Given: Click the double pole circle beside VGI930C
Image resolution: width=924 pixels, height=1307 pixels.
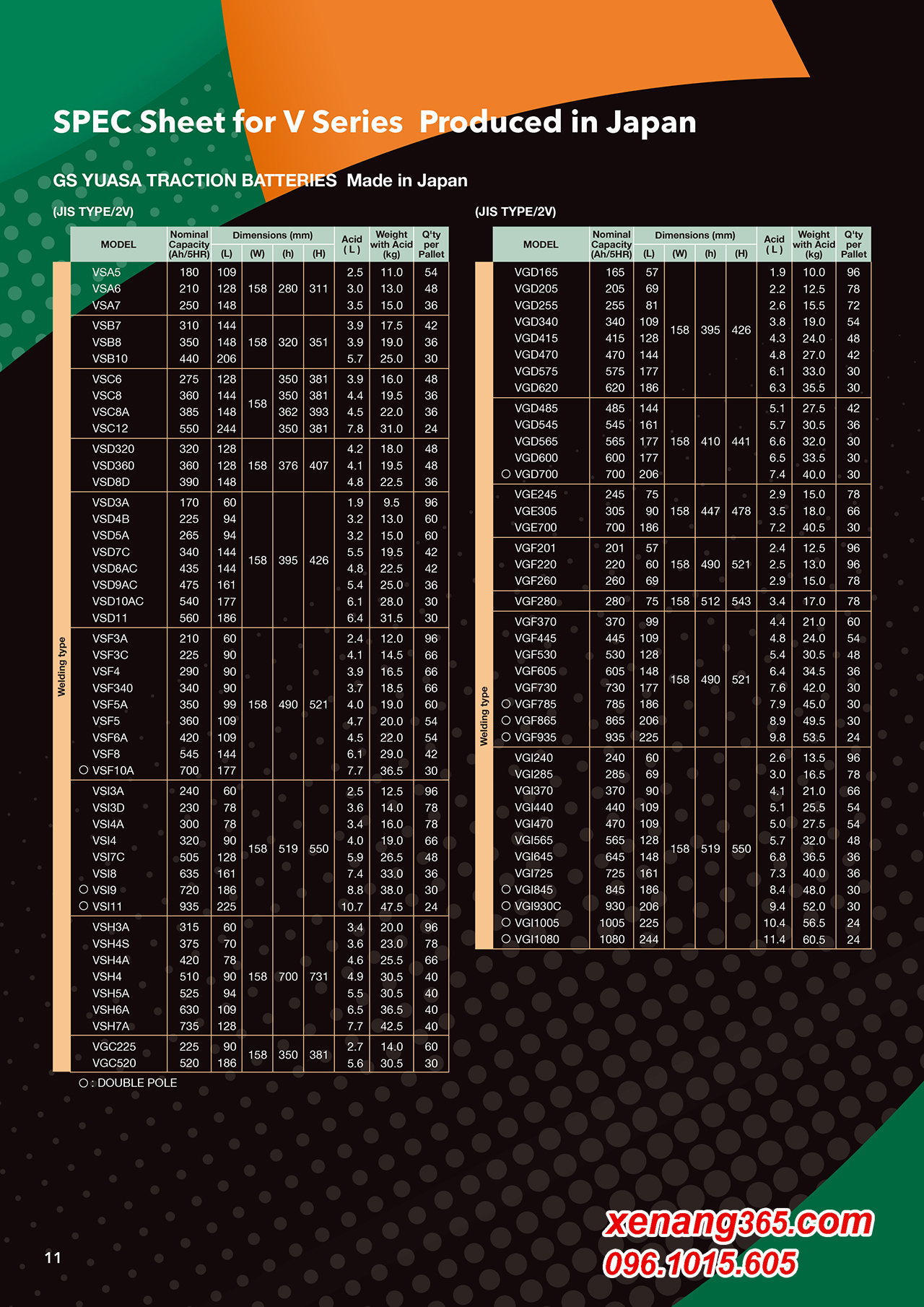Looking at the screenshot, I should 506,906.
